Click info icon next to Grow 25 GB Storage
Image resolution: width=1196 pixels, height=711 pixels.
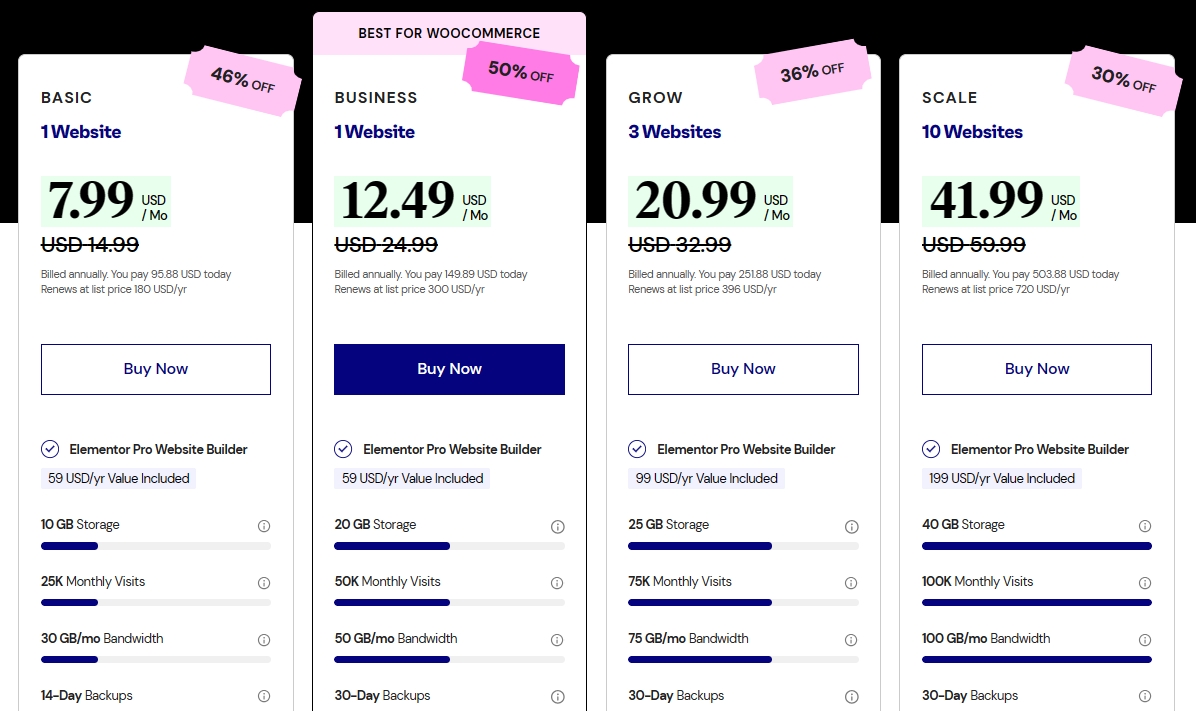click(x=852, y=526)
